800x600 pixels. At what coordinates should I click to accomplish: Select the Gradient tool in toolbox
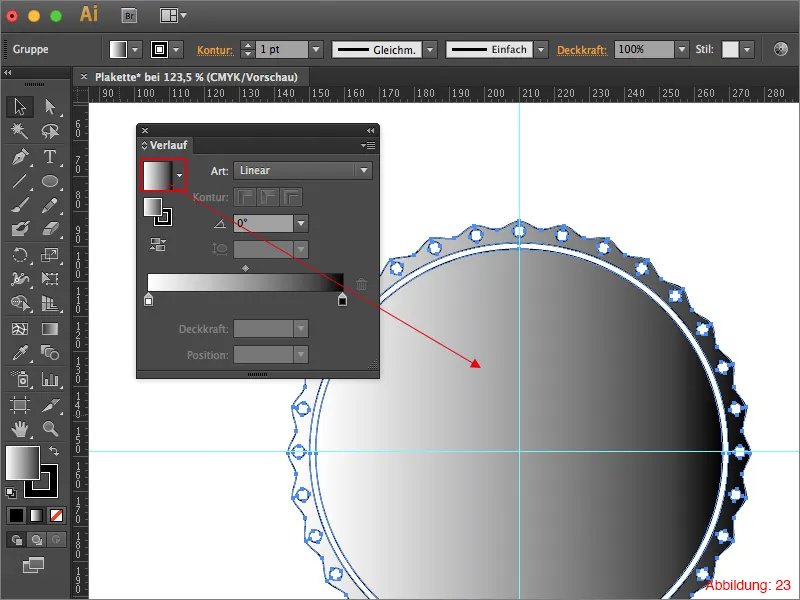50,329
